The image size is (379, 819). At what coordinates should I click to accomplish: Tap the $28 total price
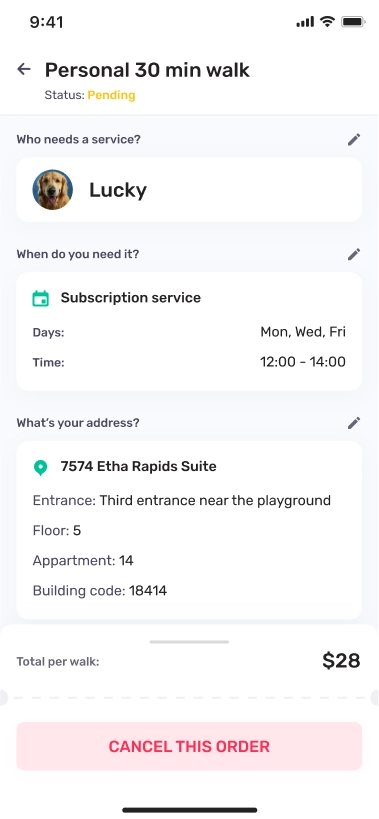click(341, 661)
